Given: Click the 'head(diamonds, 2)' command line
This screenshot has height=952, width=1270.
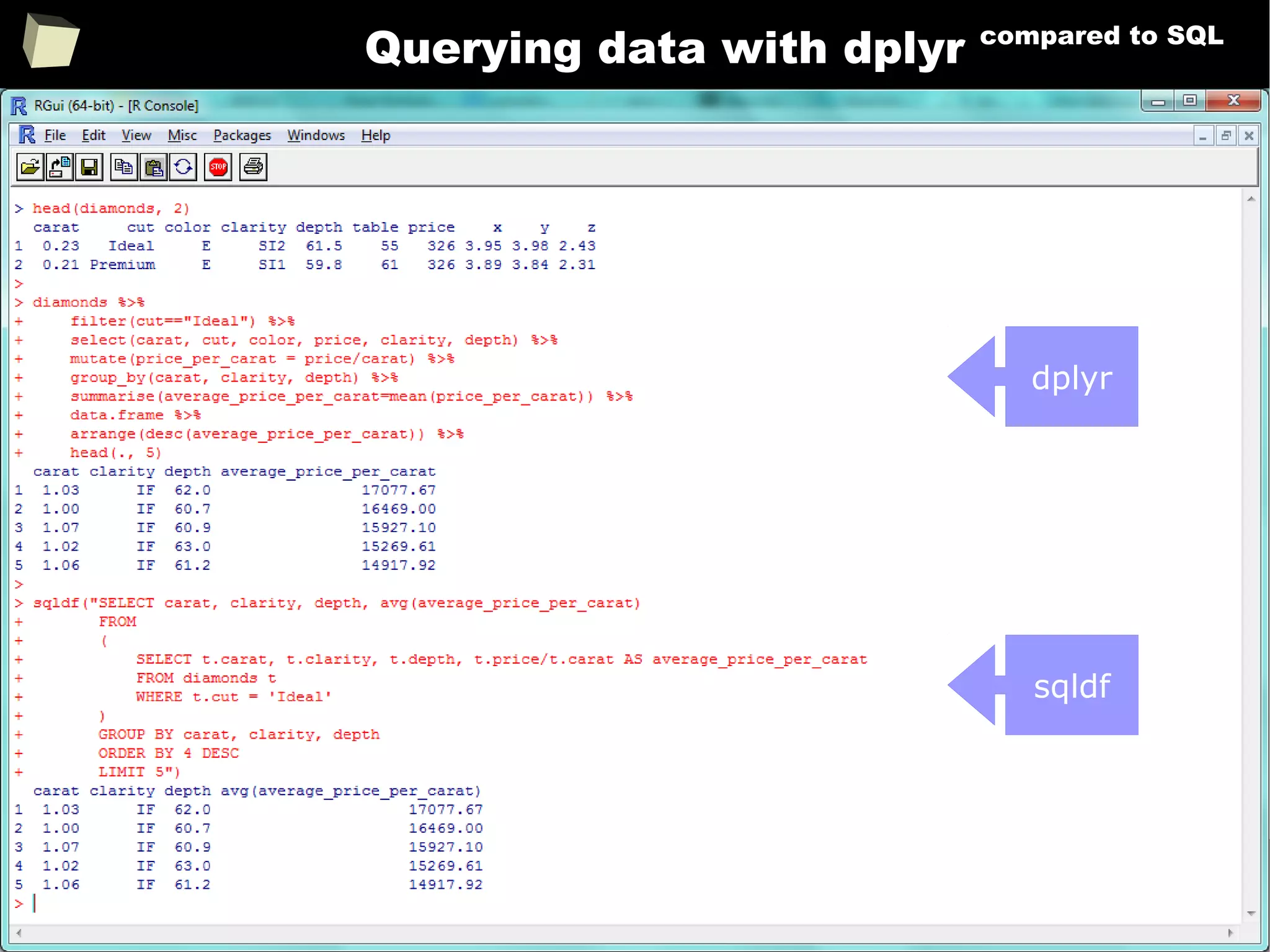Looking at the screenshot, I should pyautogui.click(x=111, y=208).
